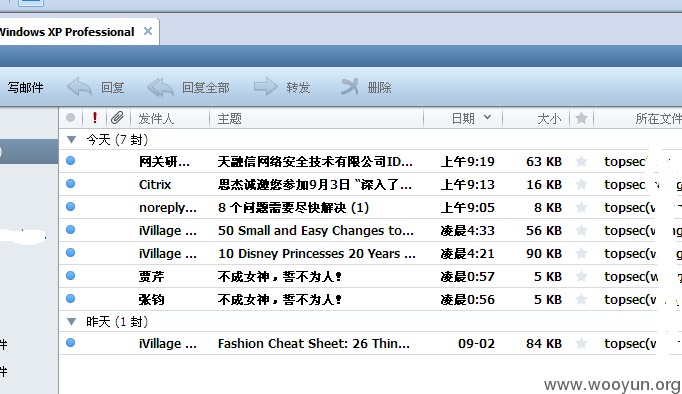Image resolution: width=682 pixels, height=394 pixels.
Task: Click the read-status dot column header
Action: tap(70, 118)
